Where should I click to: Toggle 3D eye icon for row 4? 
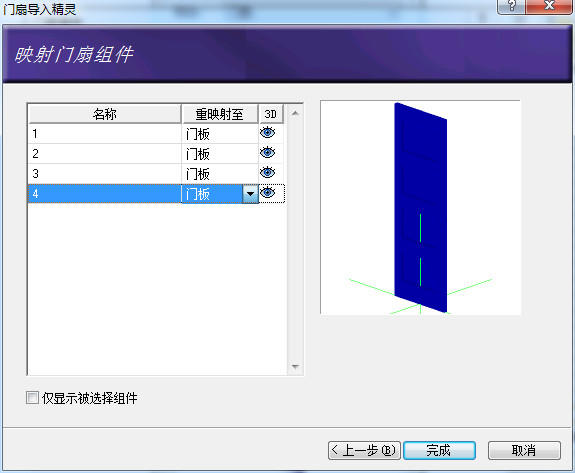(x=267, y=192)
